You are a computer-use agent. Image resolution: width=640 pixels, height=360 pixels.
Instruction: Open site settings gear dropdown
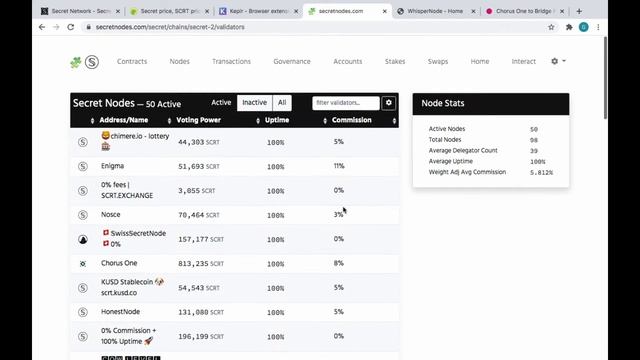[x=558, y=61]
